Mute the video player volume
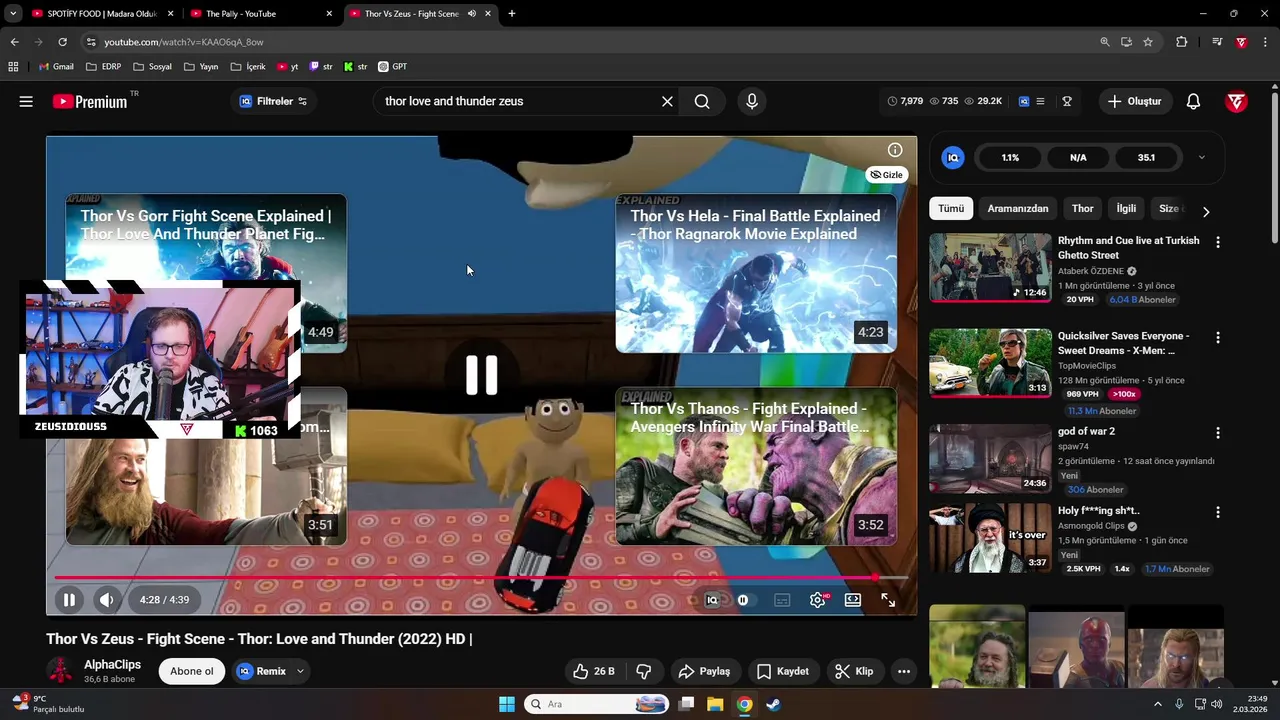The height and width of the screenshot is (720, 1280). tap(106, 600)
